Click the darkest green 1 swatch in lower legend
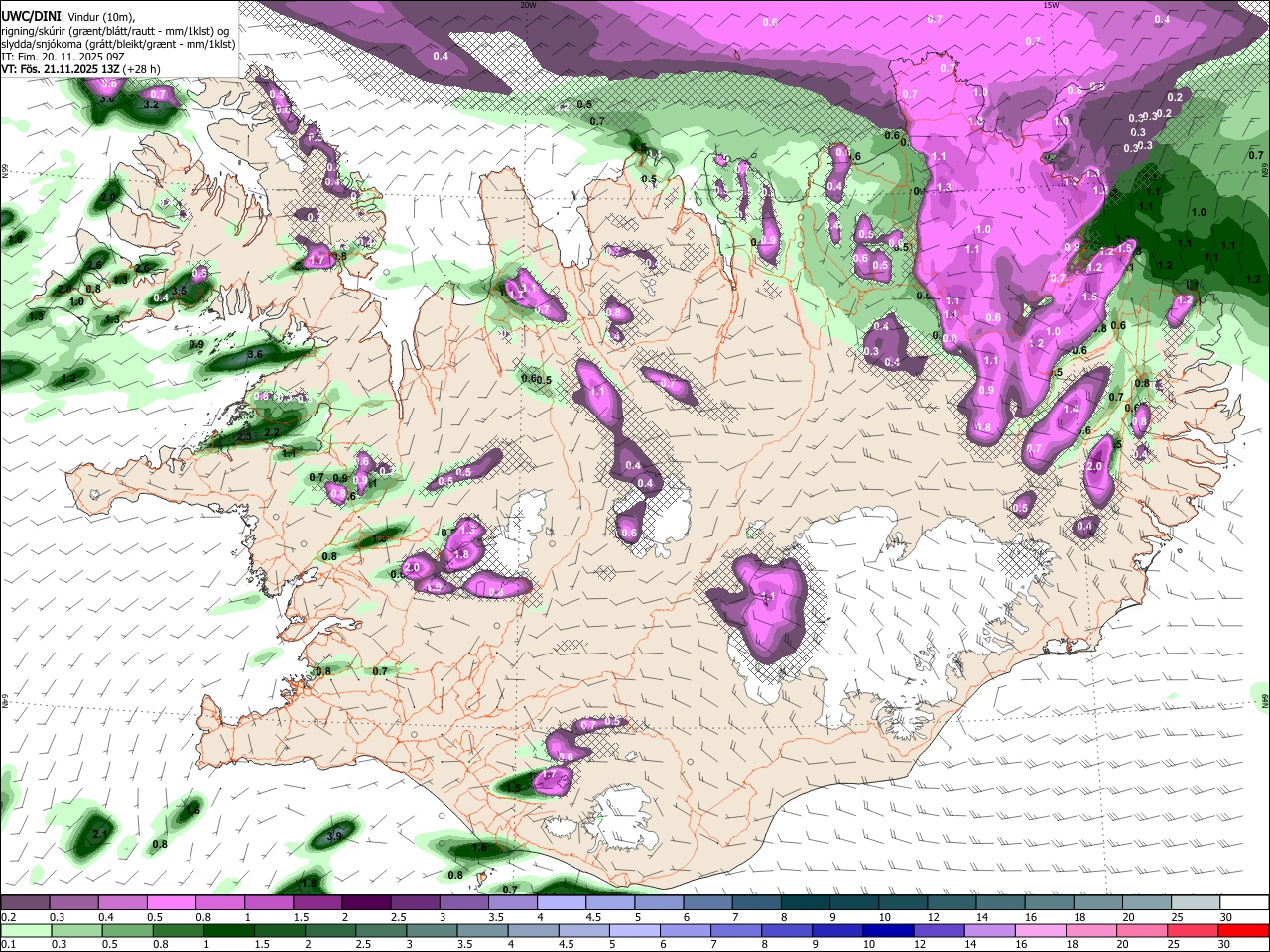This screenshot has height=952, width=1270. click(229, 930)
